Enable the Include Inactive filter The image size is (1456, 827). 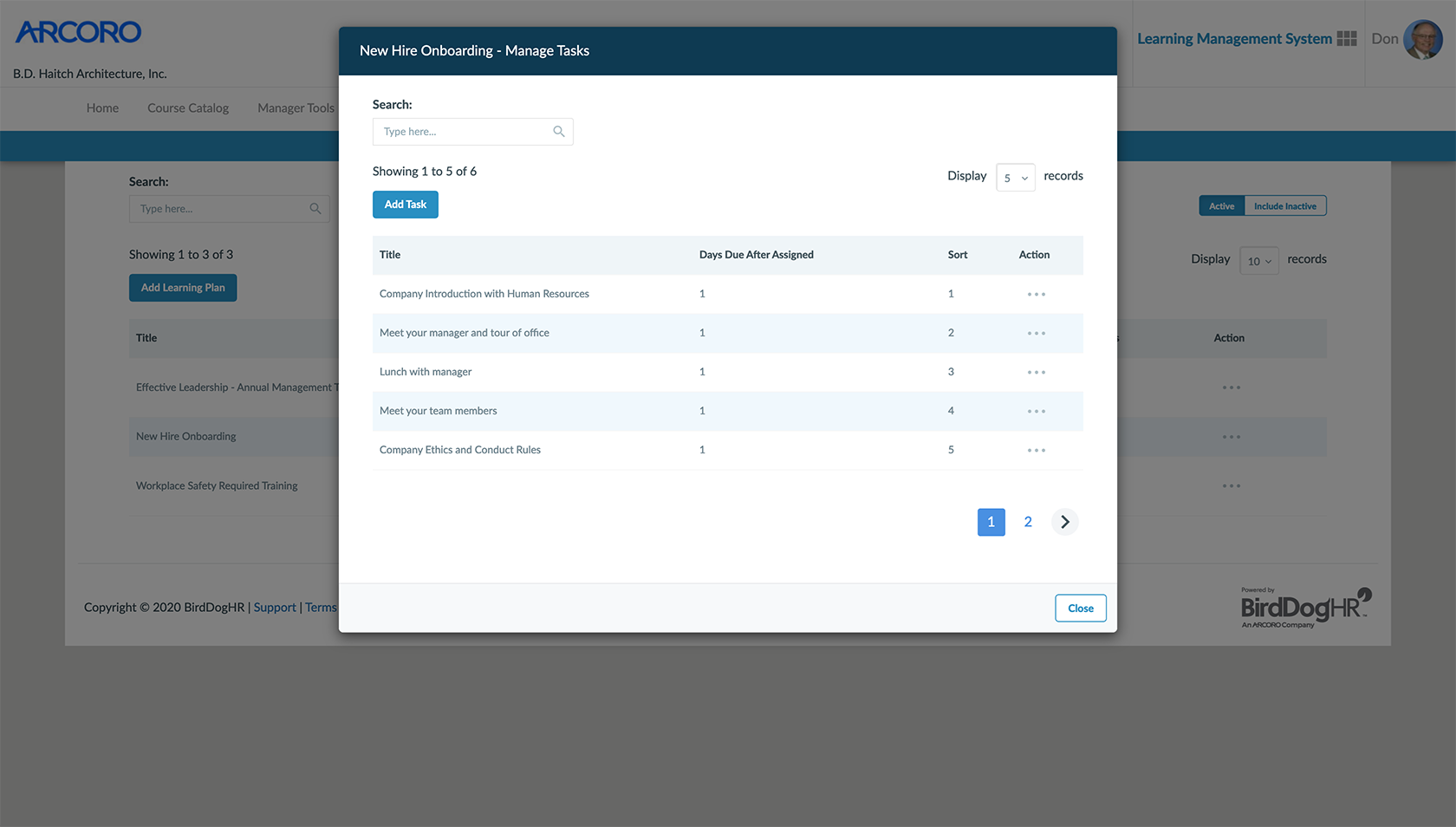[x=1285, y=205]
